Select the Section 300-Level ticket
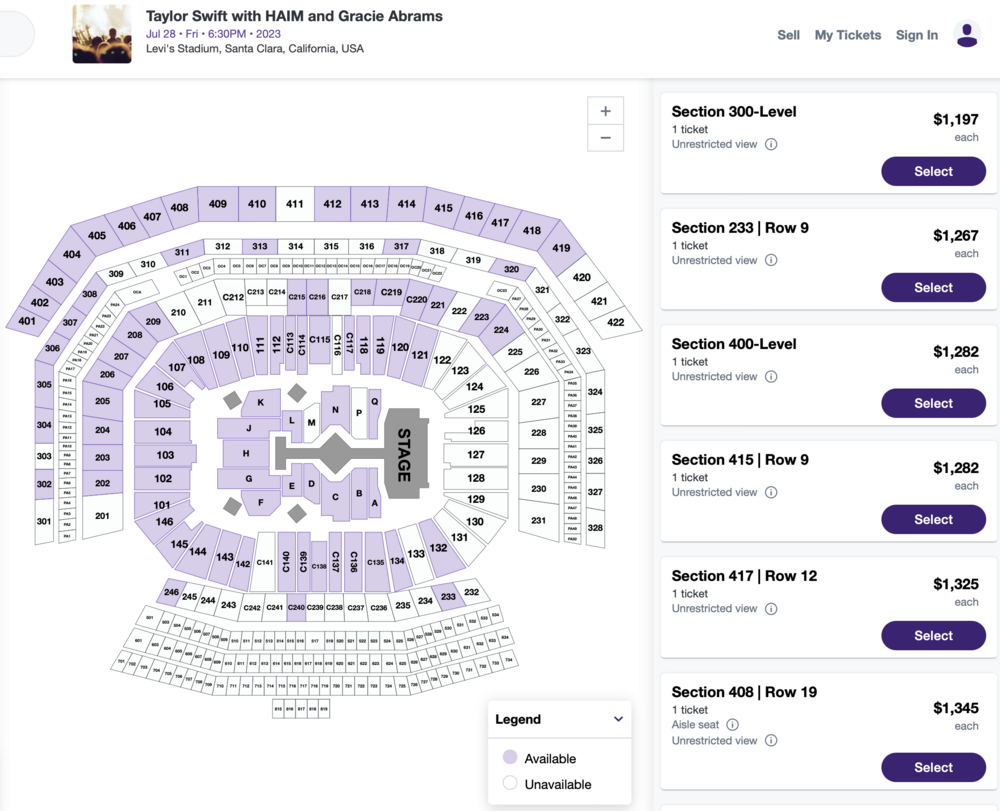The height and width of the screenshot is (811, 1000). point(933,171)
